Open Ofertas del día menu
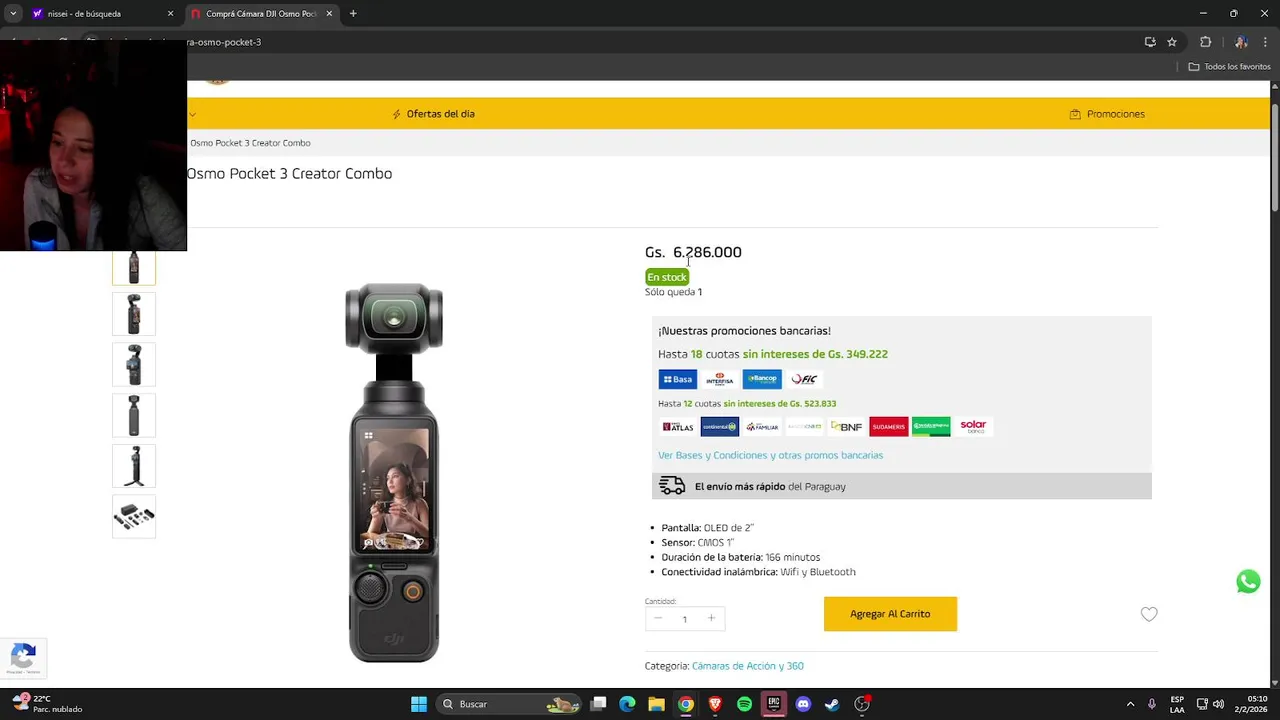This screenshot has width=1280, height=720. coord(433,114)
